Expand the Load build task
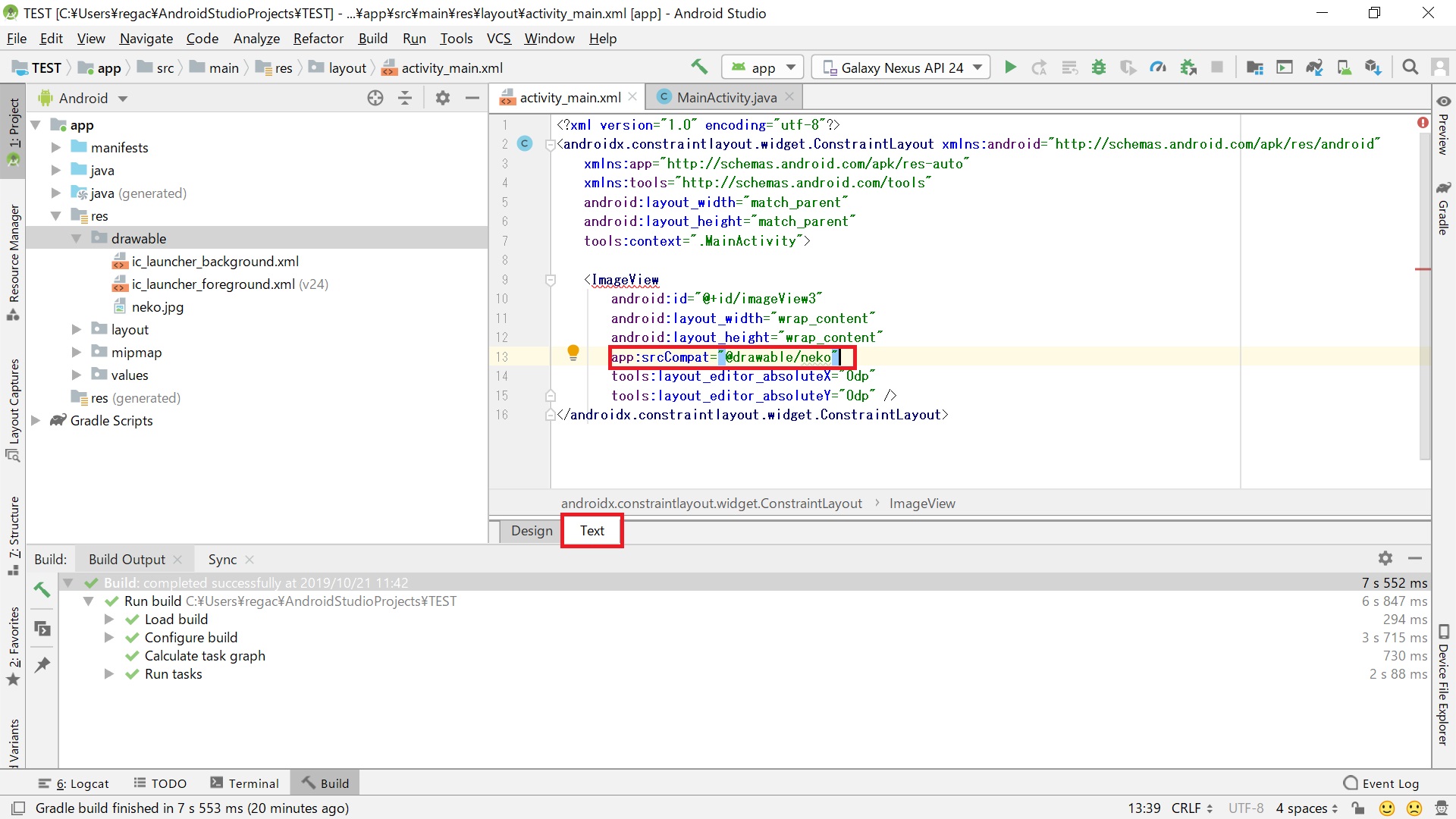This screenshot has height=819, width=1456. [x=109, y=620]
